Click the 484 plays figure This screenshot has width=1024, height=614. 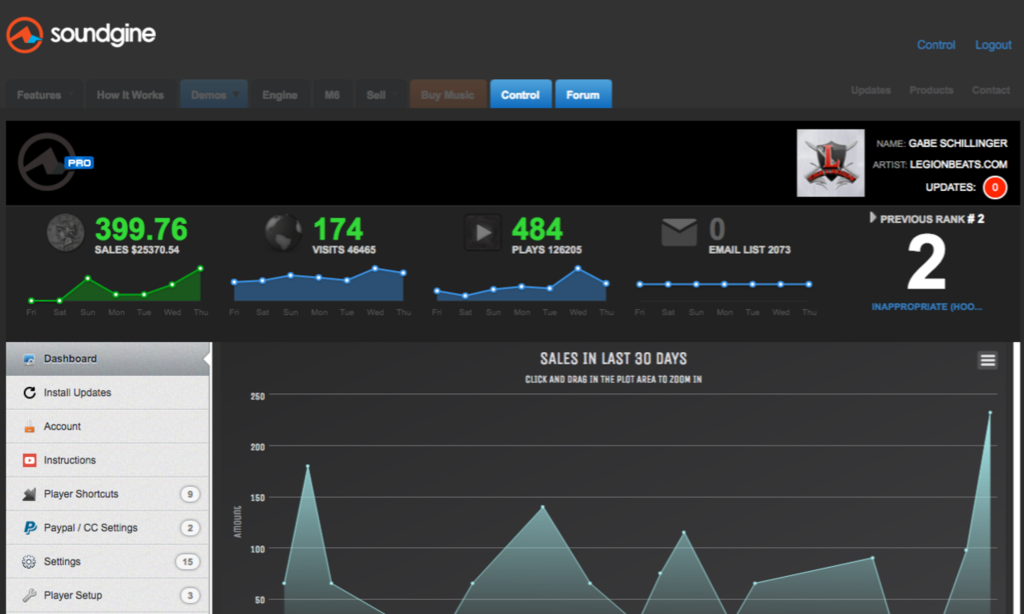click(x=537, y=229)
